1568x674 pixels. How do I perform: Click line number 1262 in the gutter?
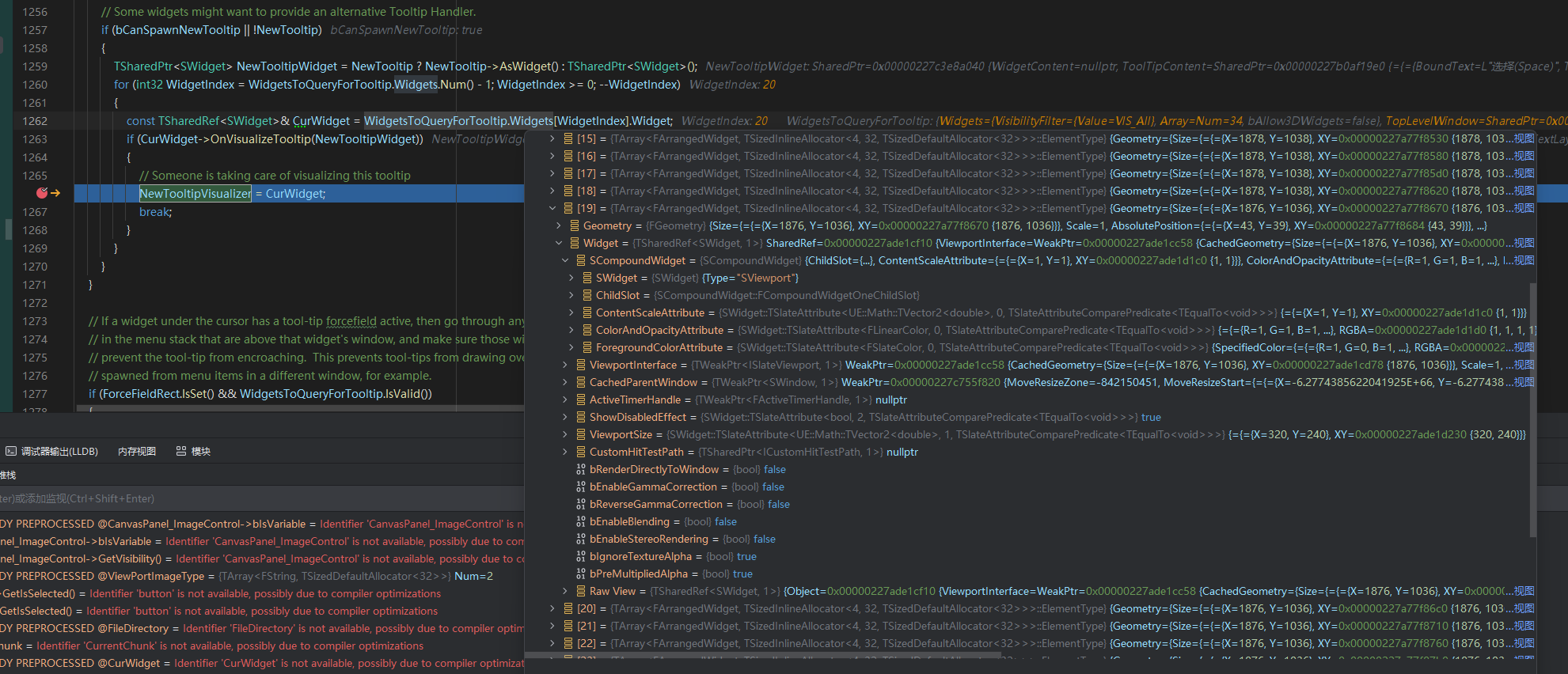[35, 121]
